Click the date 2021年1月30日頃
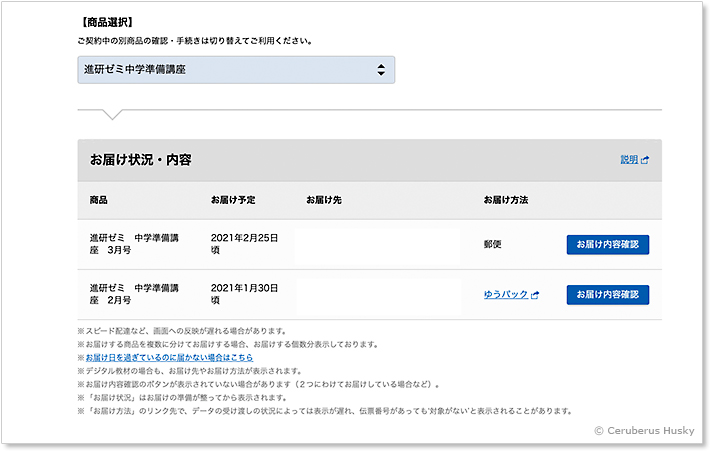Screen dimensions: 710x451 pyautogui.click(x=245, y=294)
